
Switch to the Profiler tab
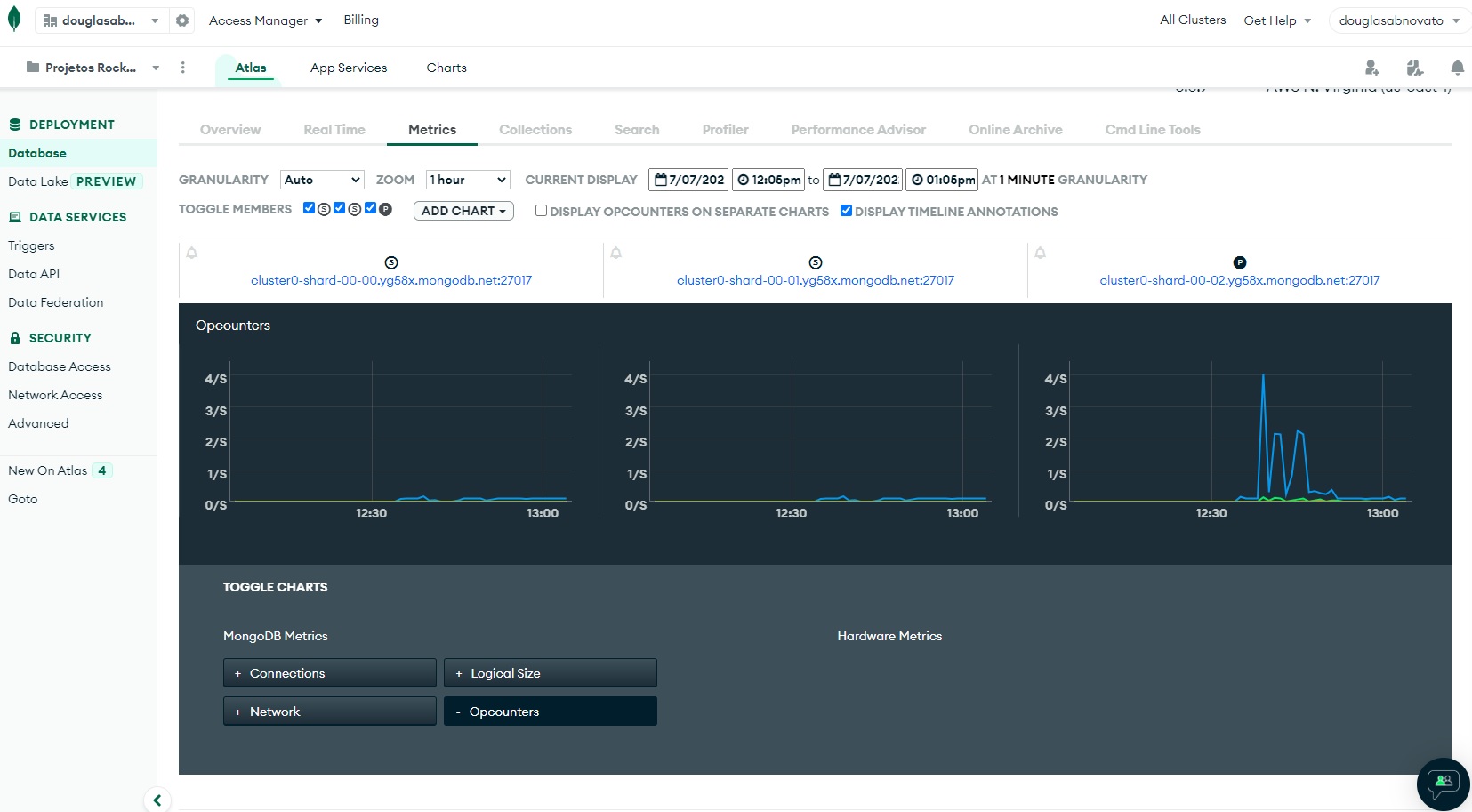[726, 130]
